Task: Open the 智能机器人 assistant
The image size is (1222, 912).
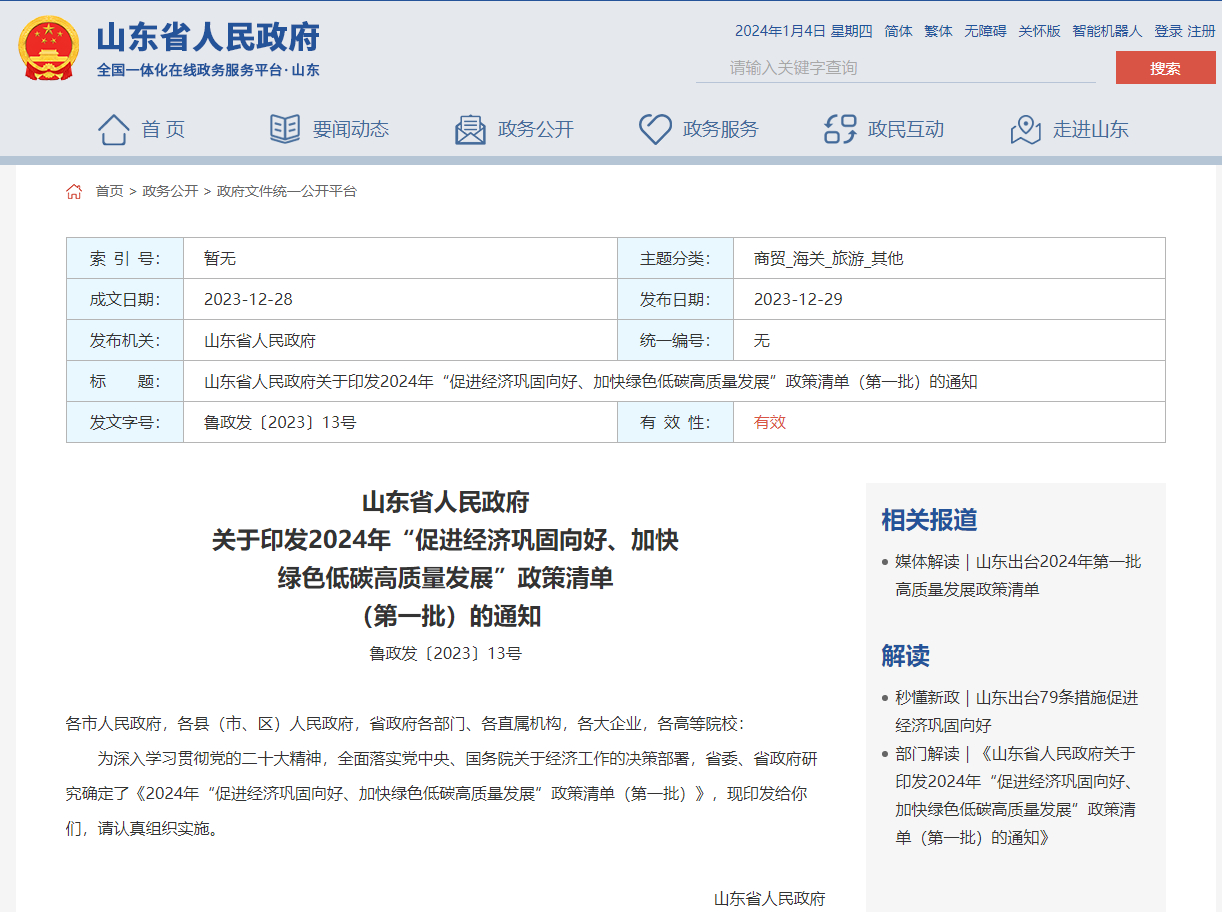Action: click(1107, 31)
